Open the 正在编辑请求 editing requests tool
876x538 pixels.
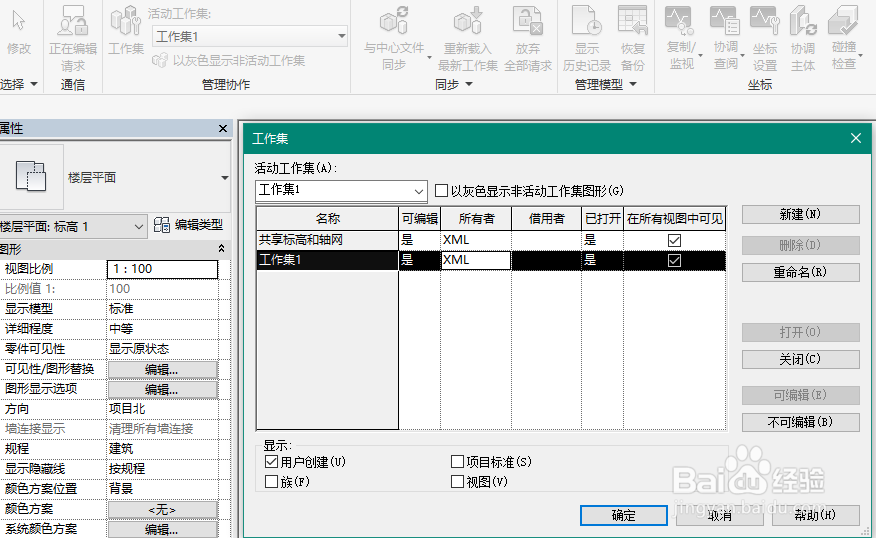click(x=73, y=38)
